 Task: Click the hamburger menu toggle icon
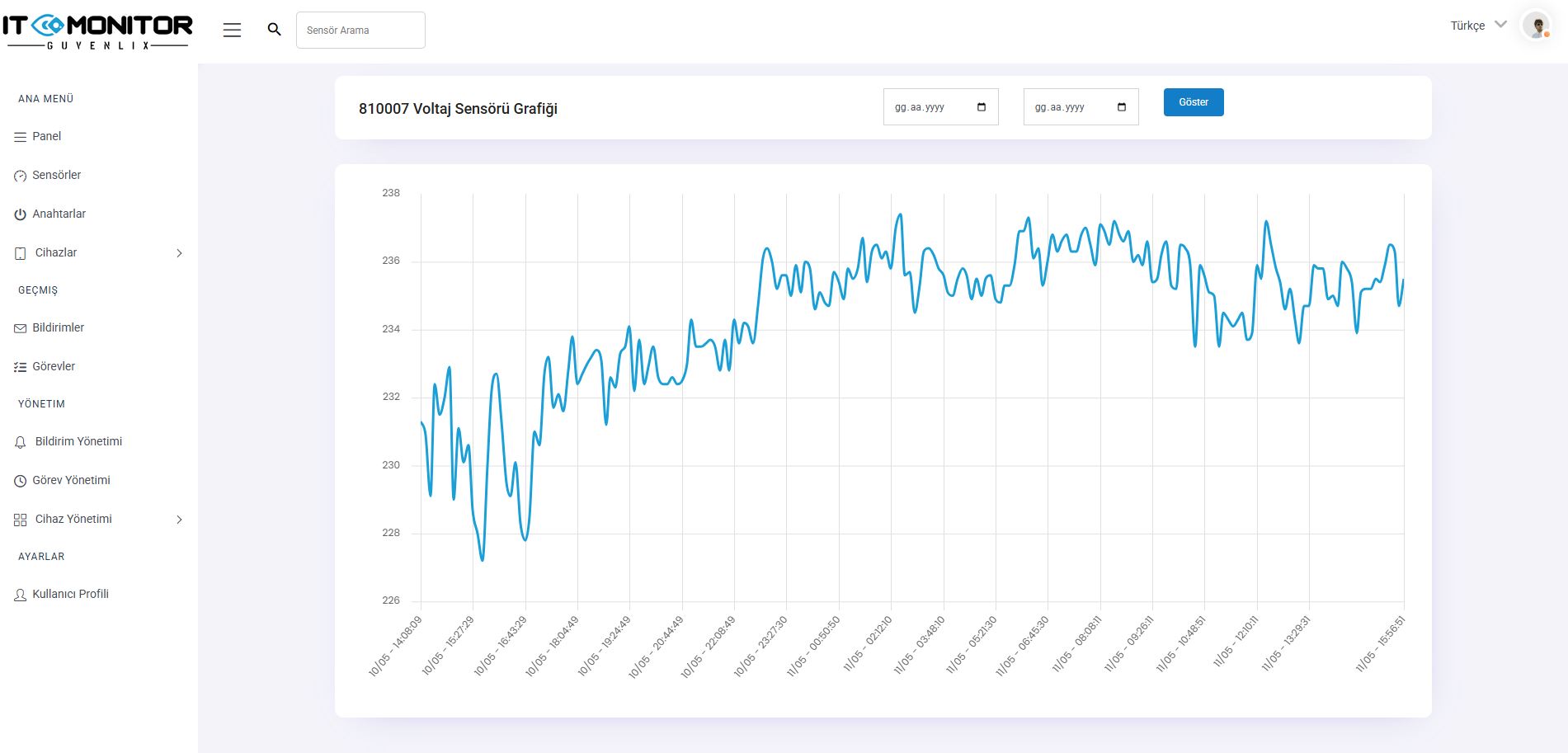(232, 31)
